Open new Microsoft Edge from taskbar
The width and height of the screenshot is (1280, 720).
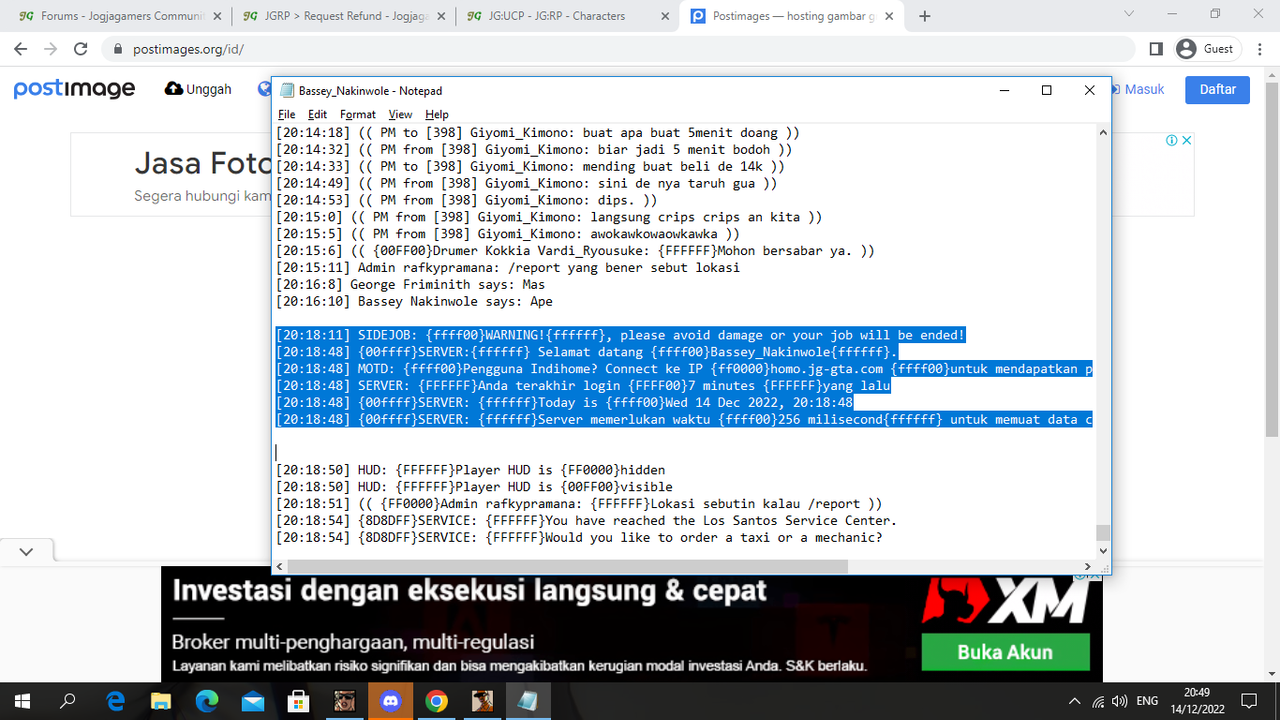(x=207, y=700)
